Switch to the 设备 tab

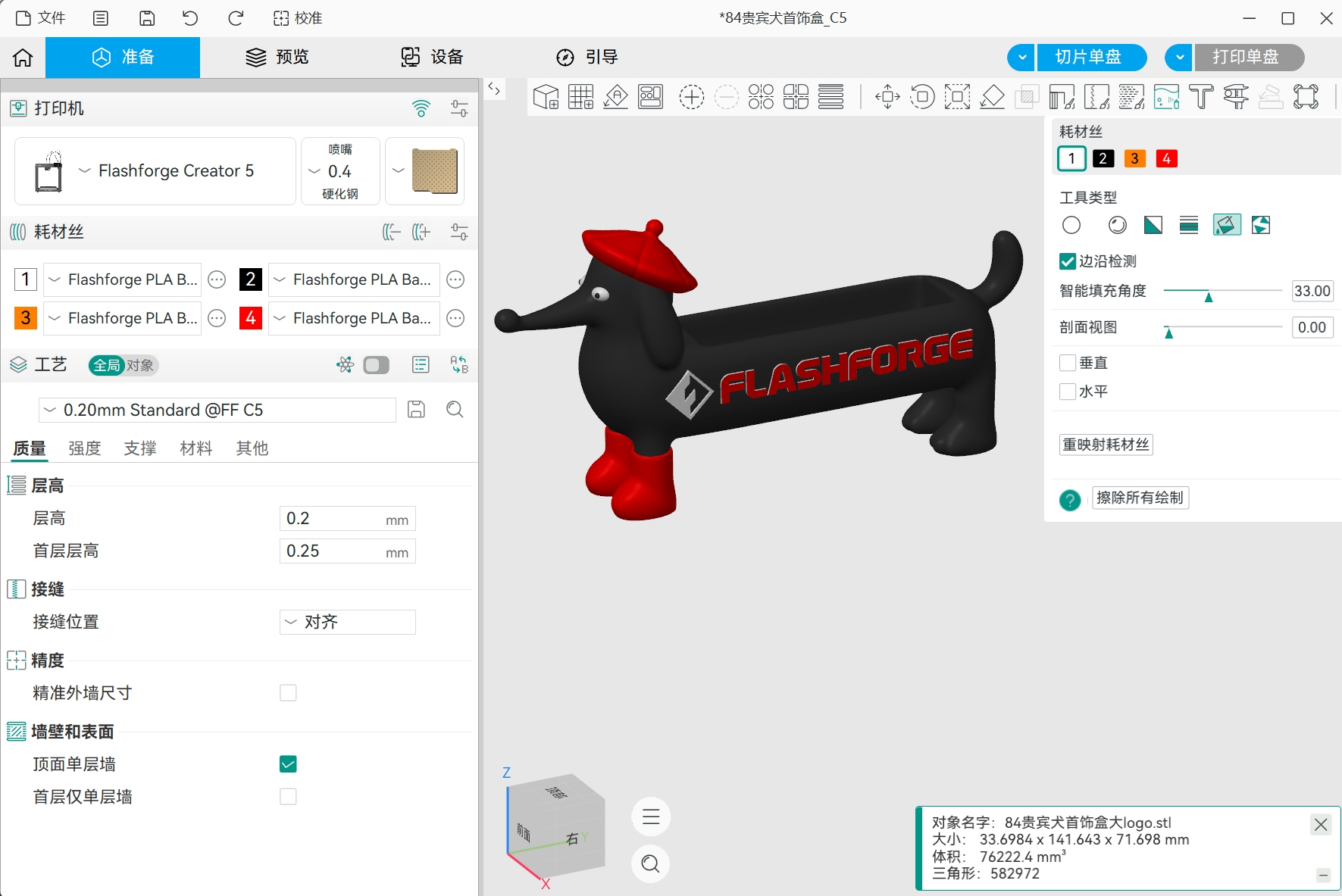[x=432, y=58]
